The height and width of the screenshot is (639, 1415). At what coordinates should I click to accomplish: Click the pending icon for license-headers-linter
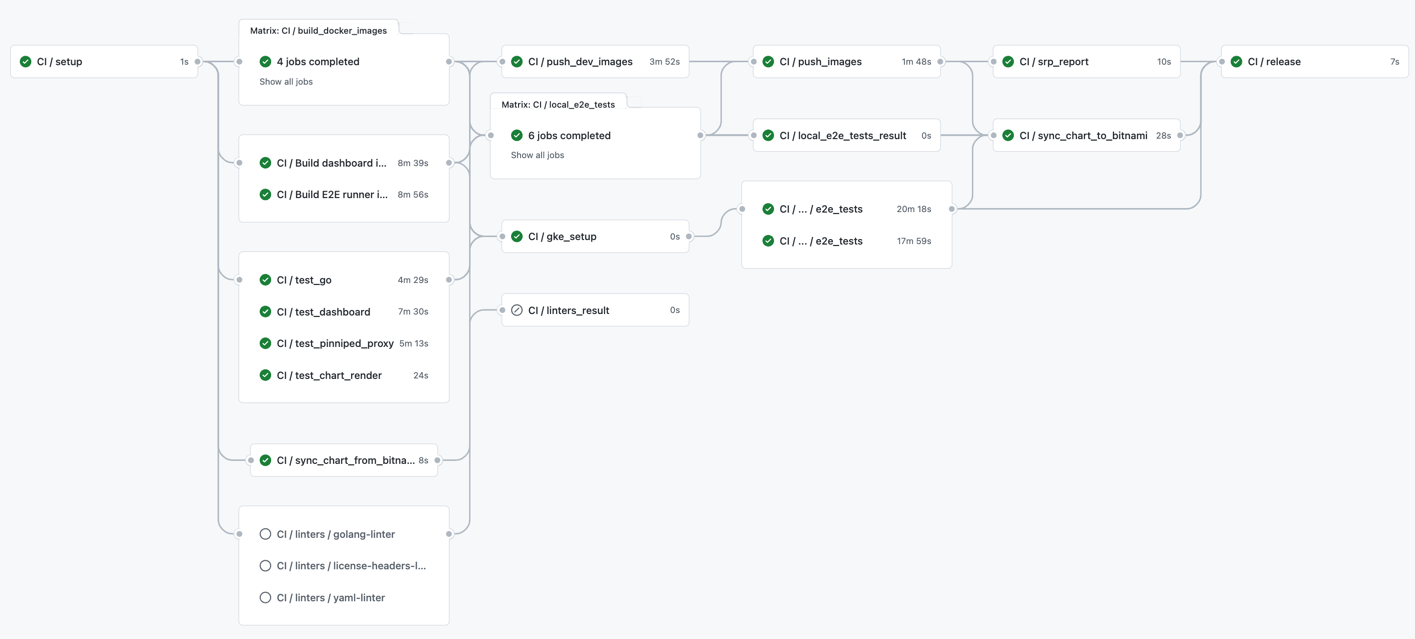click(x=265, y=565)
